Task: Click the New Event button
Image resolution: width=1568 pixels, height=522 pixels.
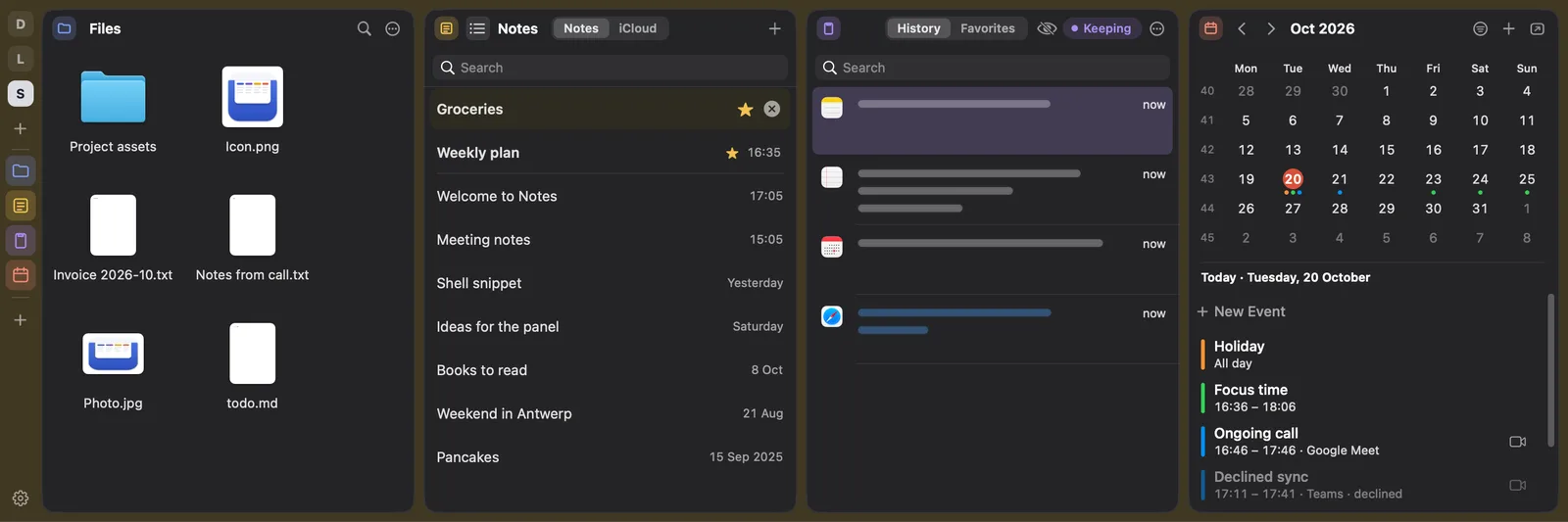Action: (1241, 311)
